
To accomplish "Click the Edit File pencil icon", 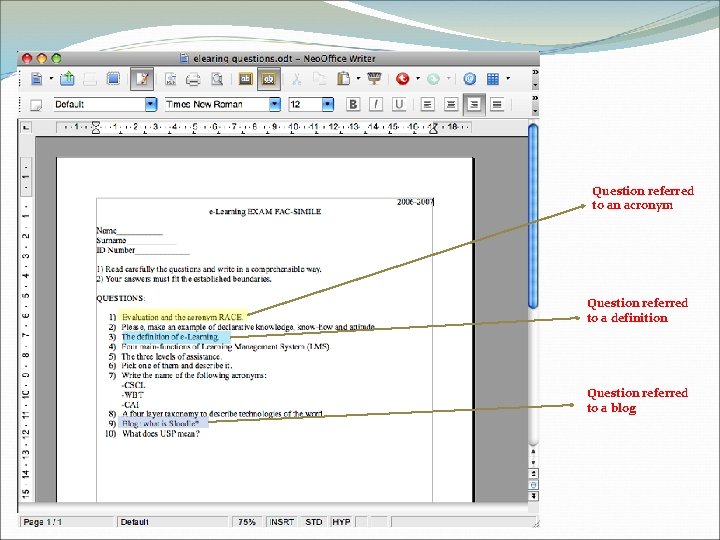I will 142,79.
